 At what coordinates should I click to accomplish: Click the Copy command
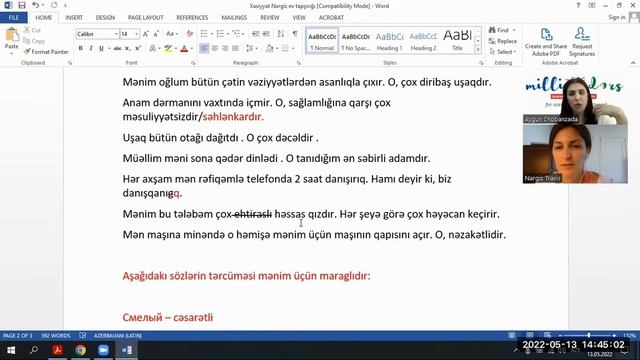pyautogui.click(x=34, y=41)
